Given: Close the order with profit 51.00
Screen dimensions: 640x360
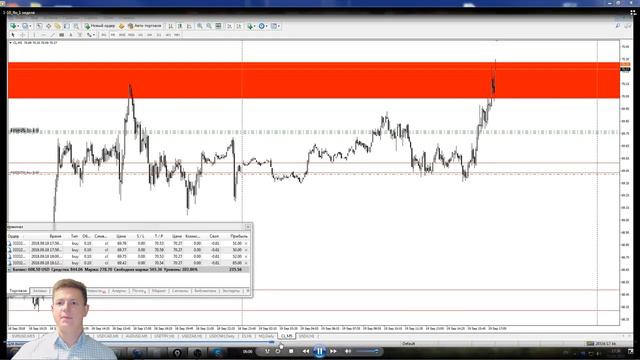Looking at the screenshot, I should [x=246, y=243].
